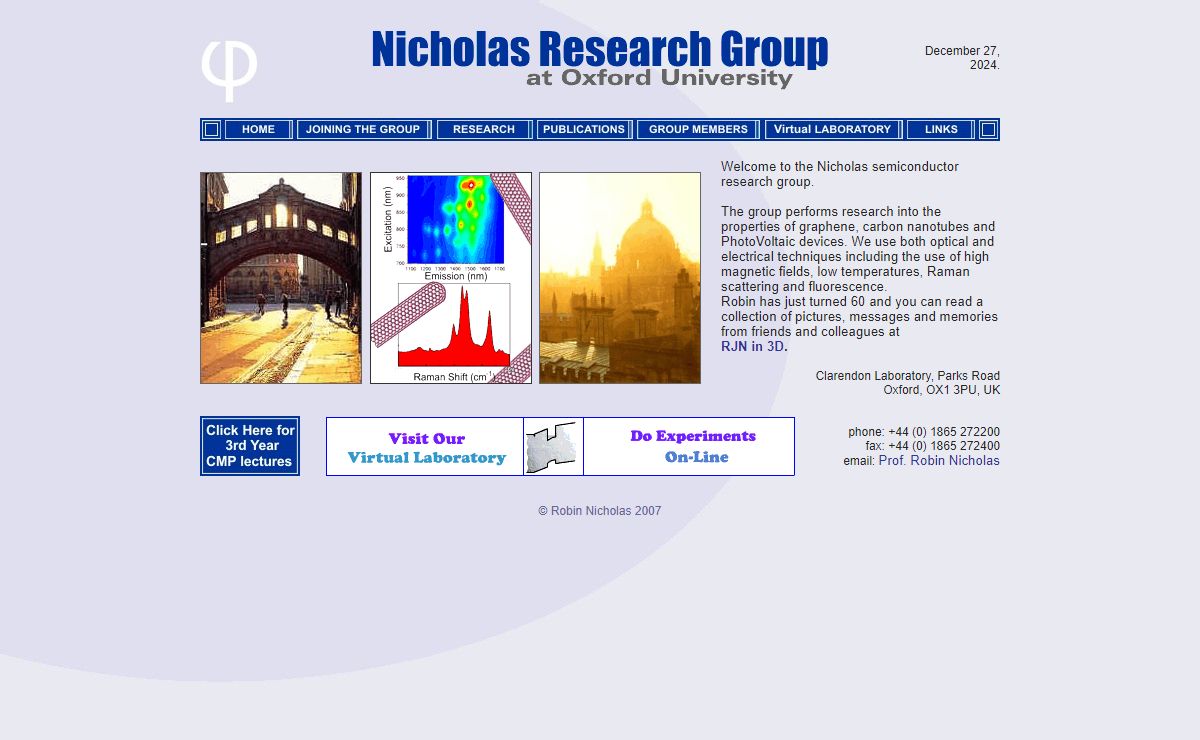Open the LINKS page

click(x=941, y=129)
